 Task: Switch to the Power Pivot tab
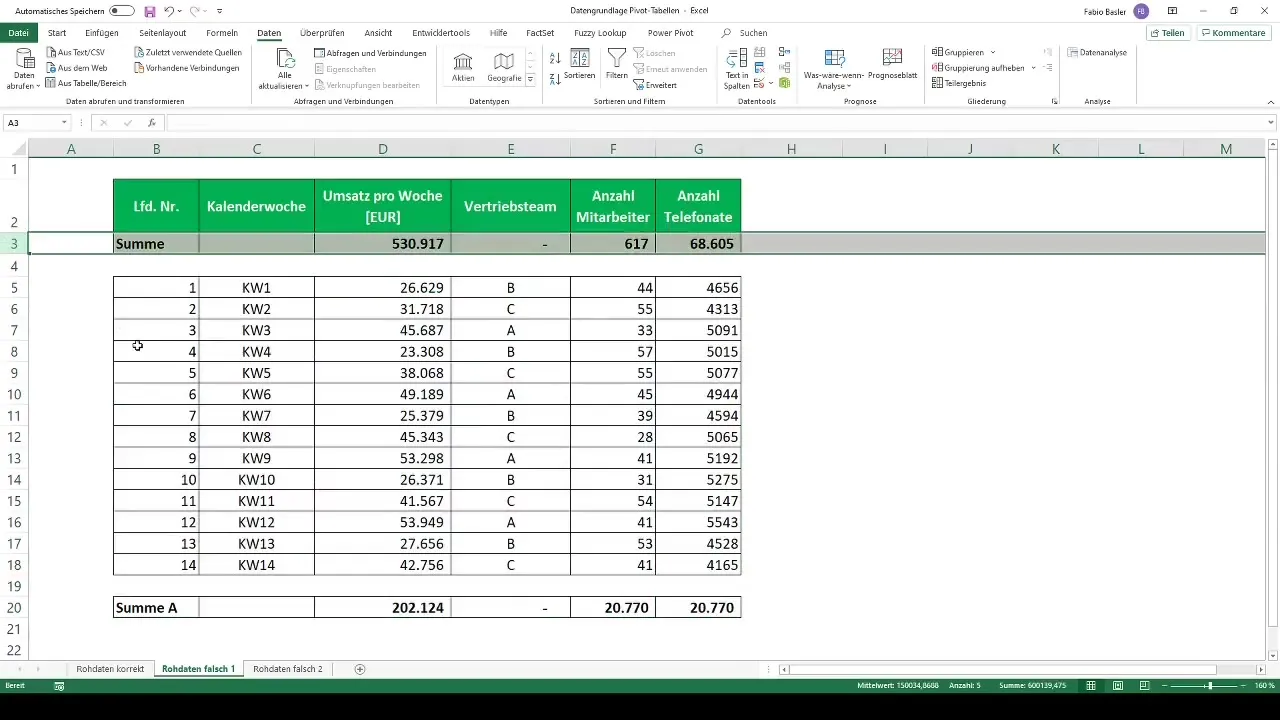tap(670, 33)
